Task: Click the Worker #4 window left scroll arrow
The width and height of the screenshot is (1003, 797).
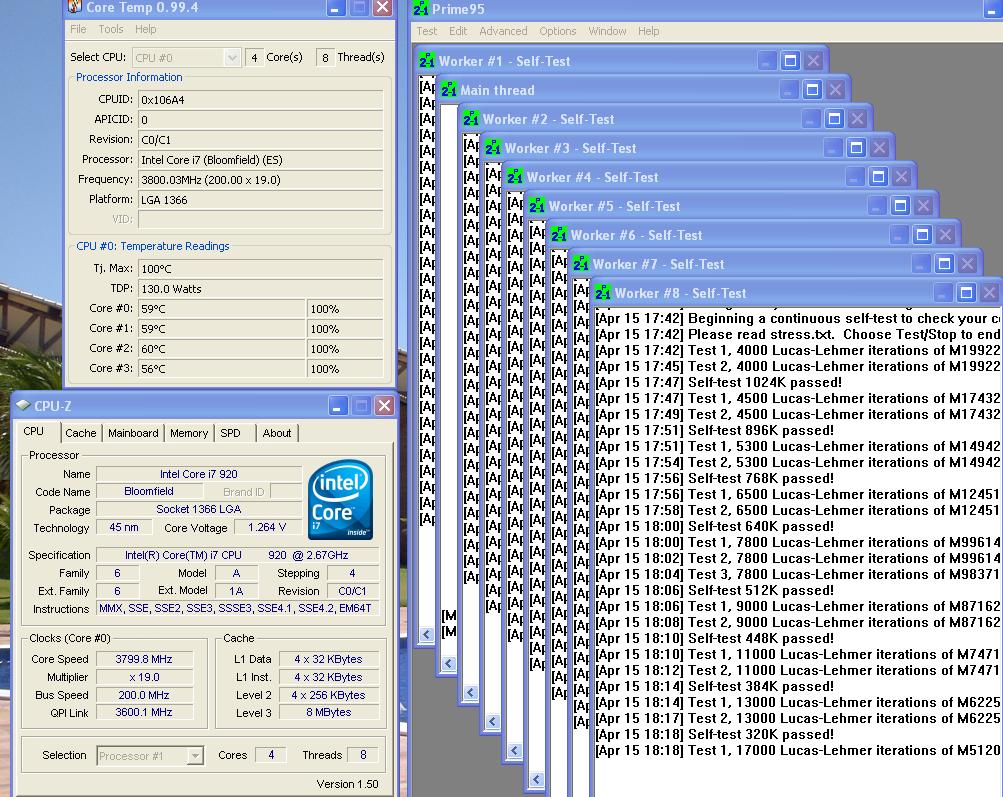Action: (515, 750)
